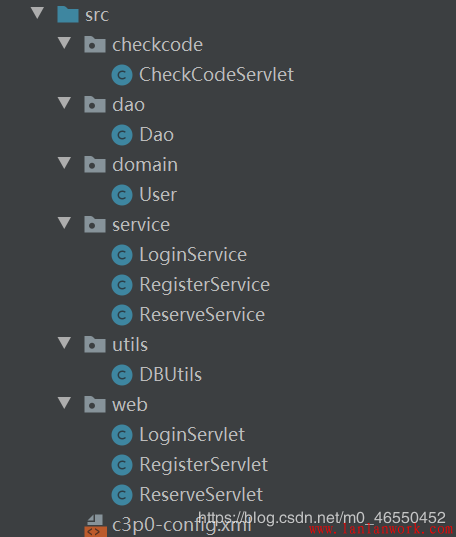This screenshot has height=537, width=456.
Task: Collapse the web package arrow
Action: (64, 403)
